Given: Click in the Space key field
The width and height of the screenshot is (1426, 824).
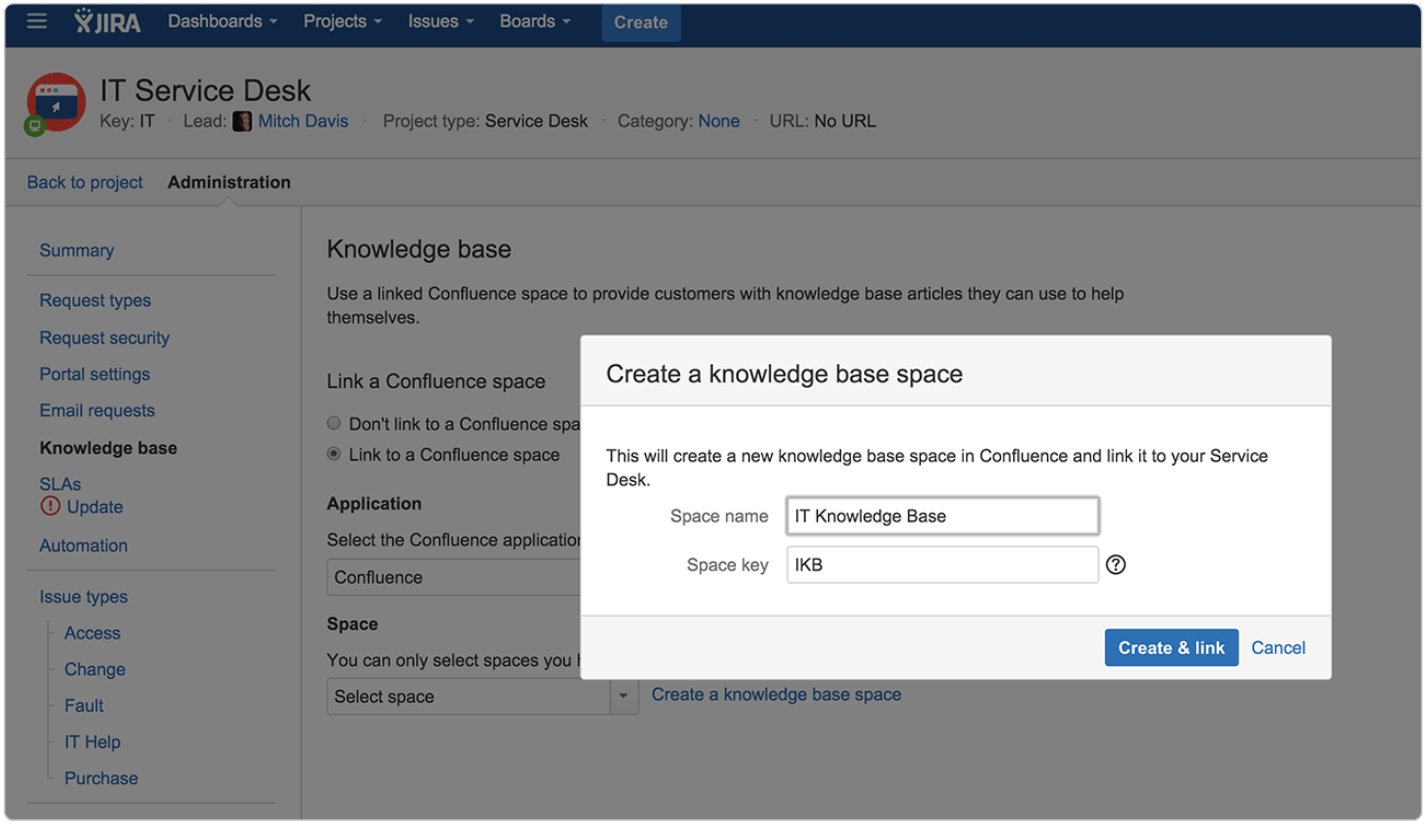Looking at the screenshot, I should coord(942,565).
